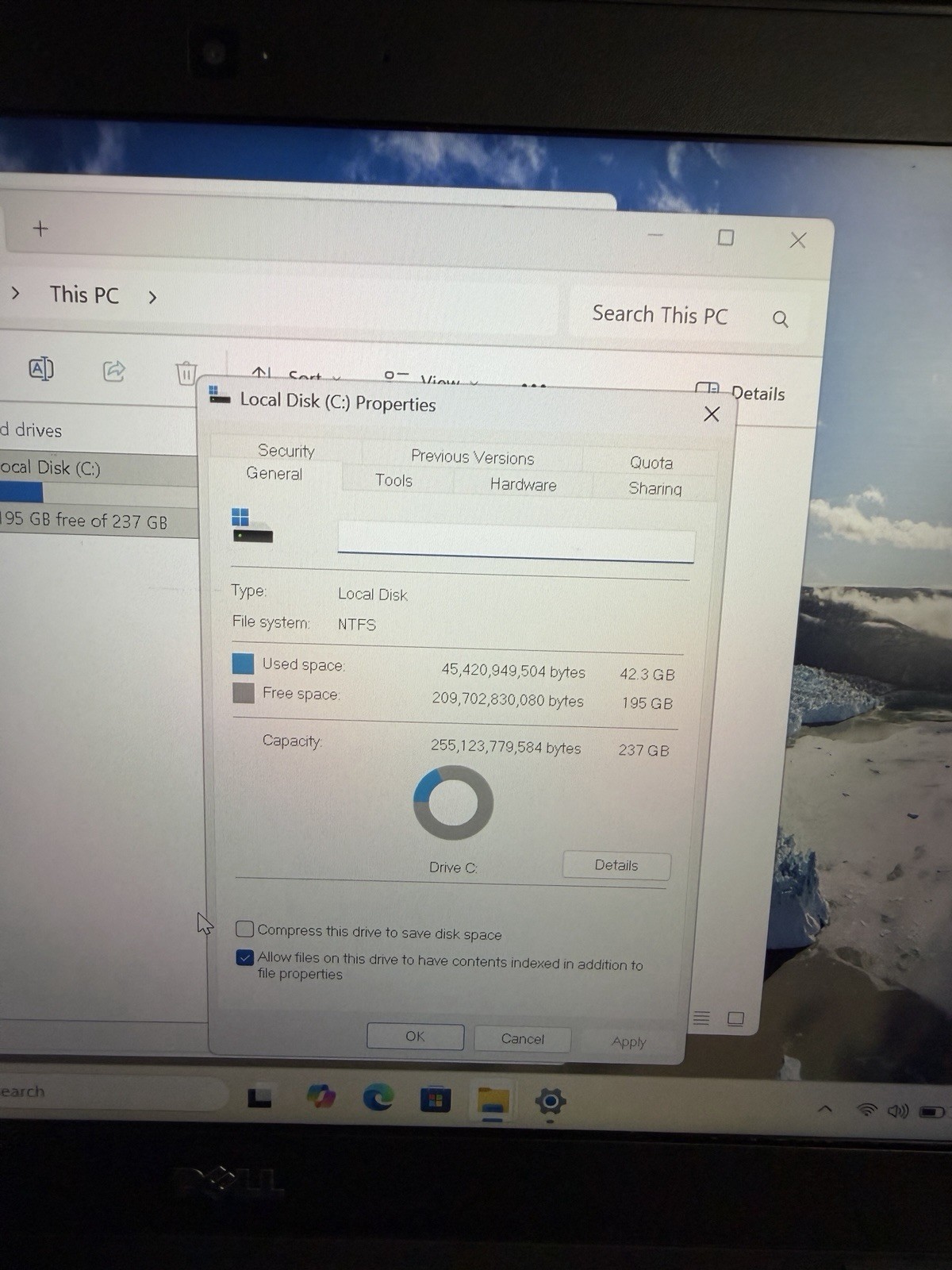The width and height of the screenshot is (952, 1270).
Task: Click the Details button under Drive C
Action: (616, 865)
